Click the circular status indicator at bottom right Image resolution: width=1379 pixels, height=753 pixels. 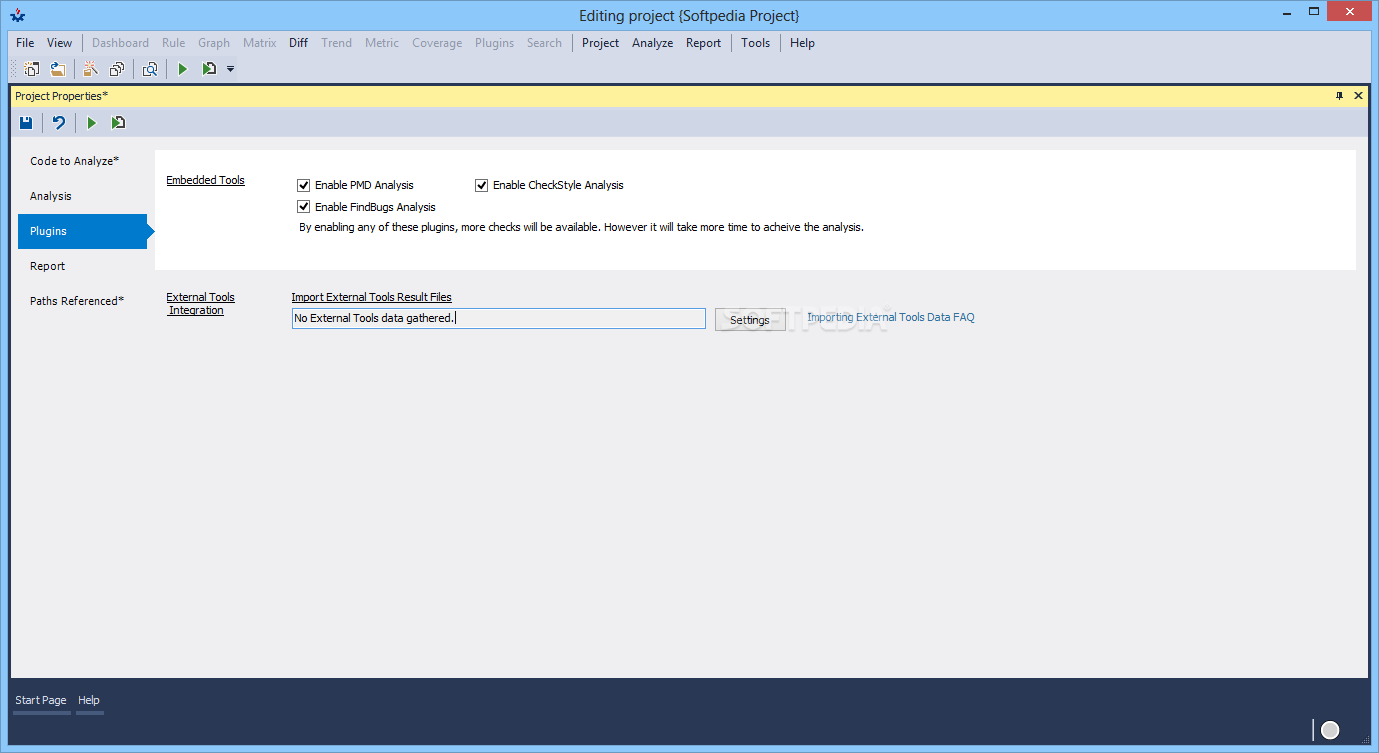pos(1330,730)
